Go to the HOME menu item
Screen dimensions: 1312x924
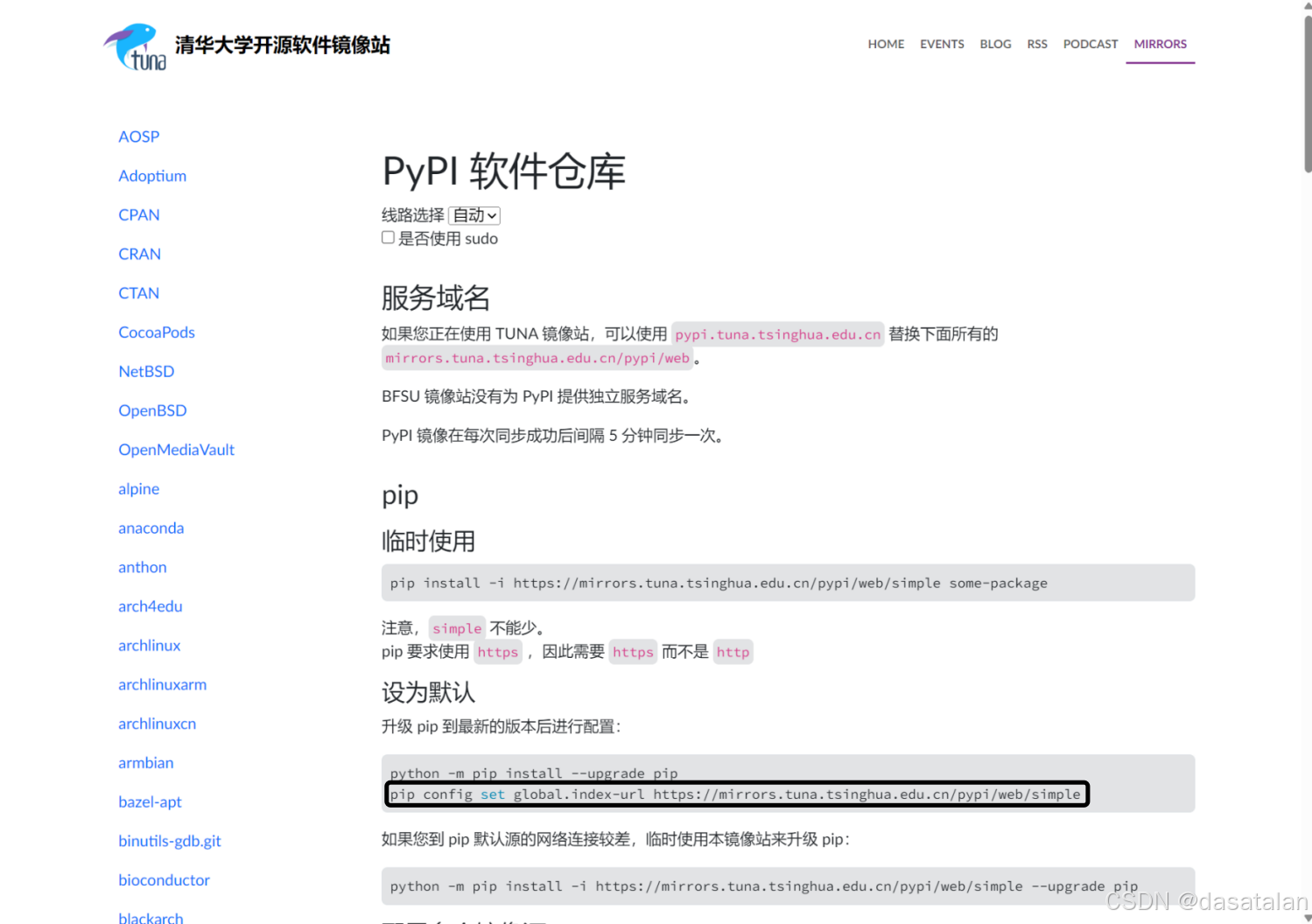[886, 44]
